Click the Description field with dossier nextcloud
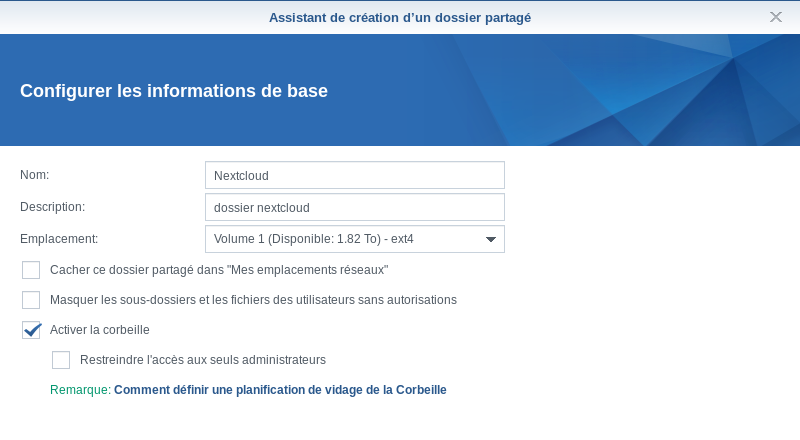This screenshot has width=800, height=440. pos(354,207)
